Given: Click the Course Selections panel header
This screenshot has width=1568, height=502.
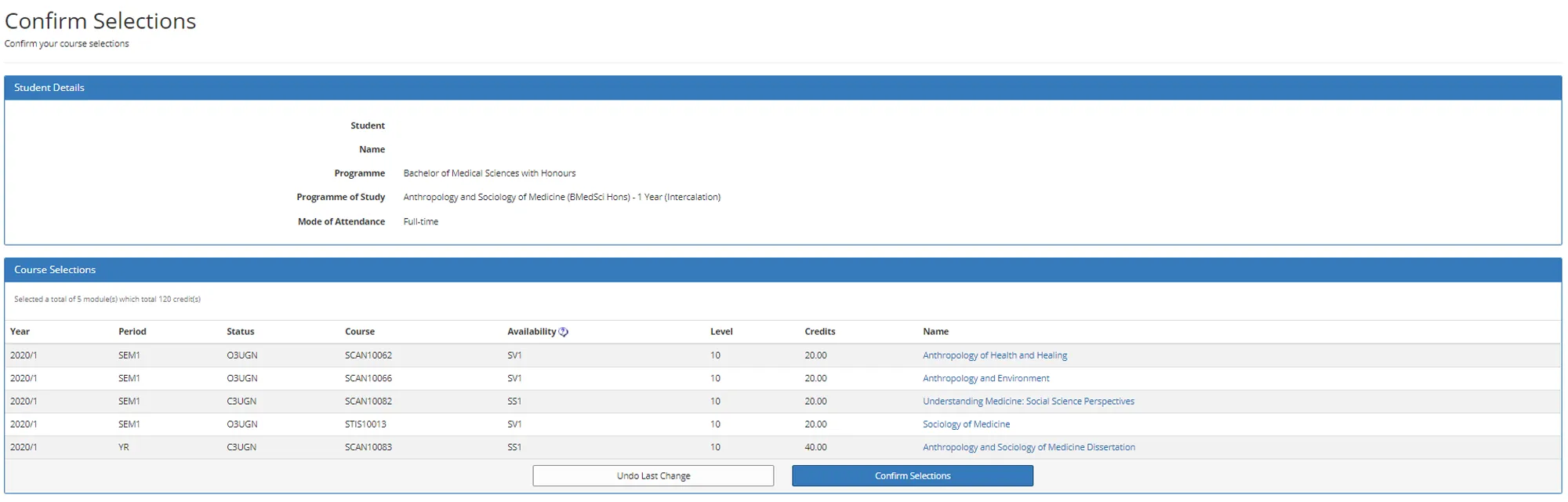Looking at the screenshot, I should (x=782, y=270).
